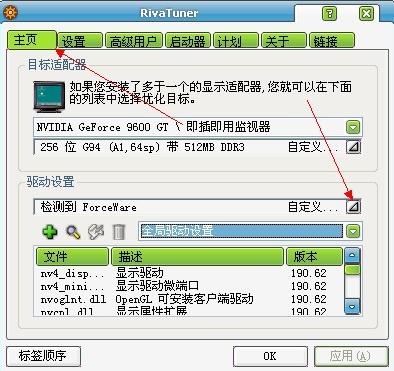The image size is (394, 371).
Task: Click OpenGL 可安装客户端驱动 description
Action: (184, 299)
